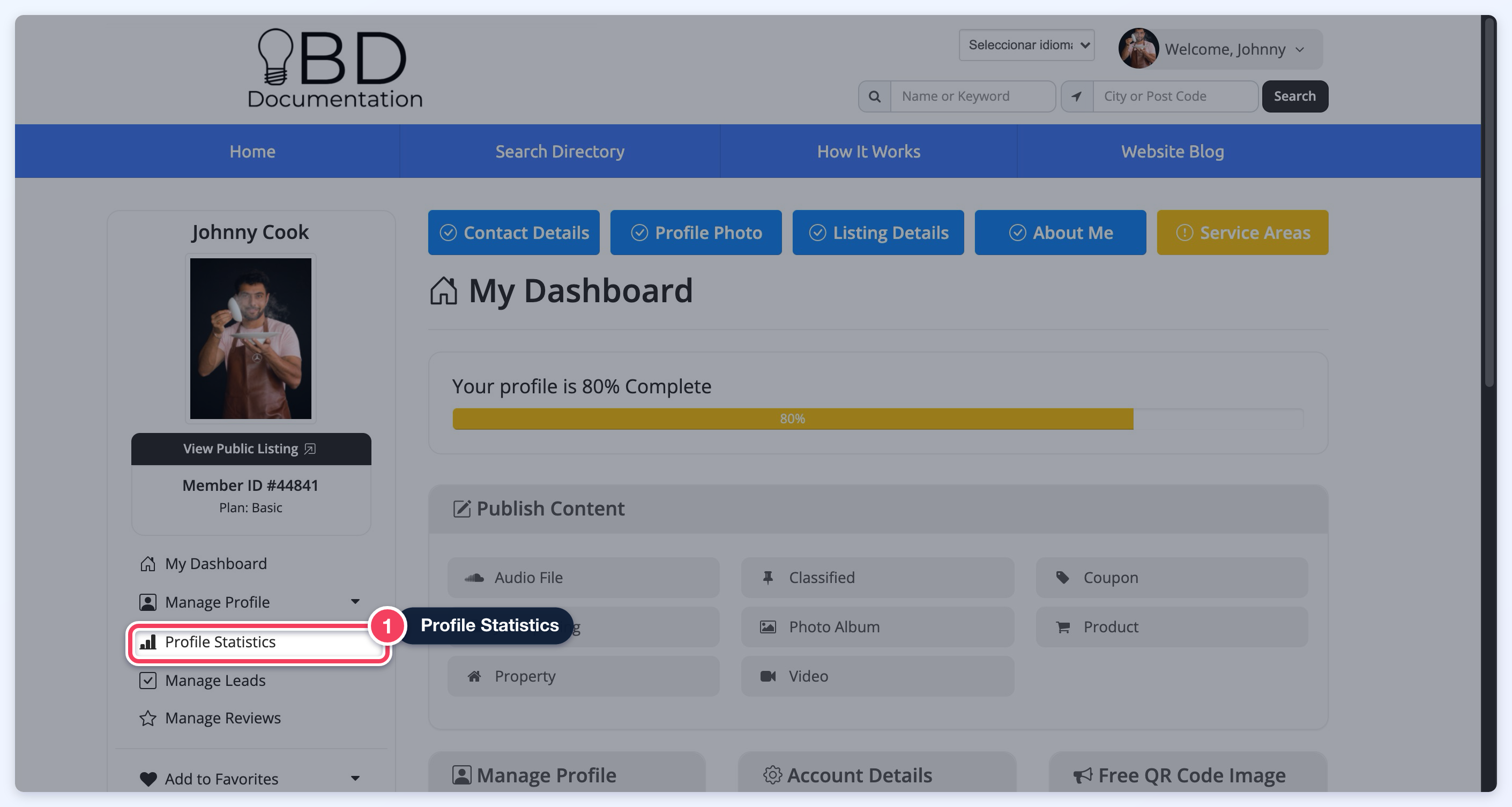The image size is (1512, 807).
Task: Open the About Me step button
Action: click(1061, 233)
